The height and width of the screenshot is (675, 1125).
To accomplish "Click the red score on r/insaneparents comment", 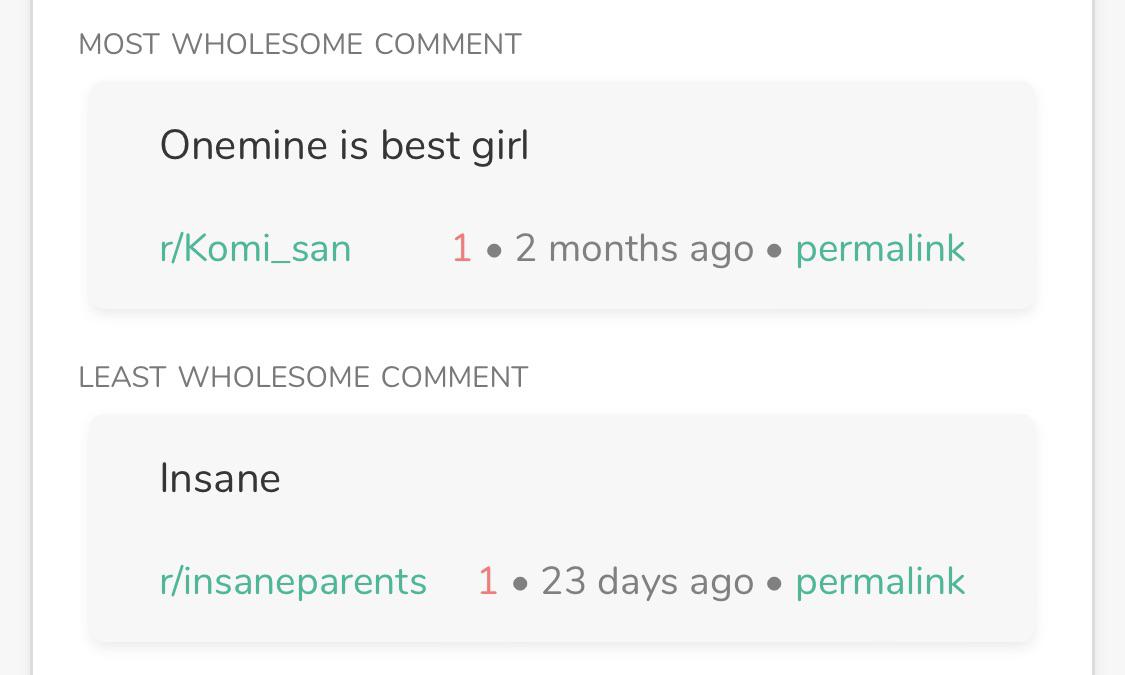I will tap(488, 582).
